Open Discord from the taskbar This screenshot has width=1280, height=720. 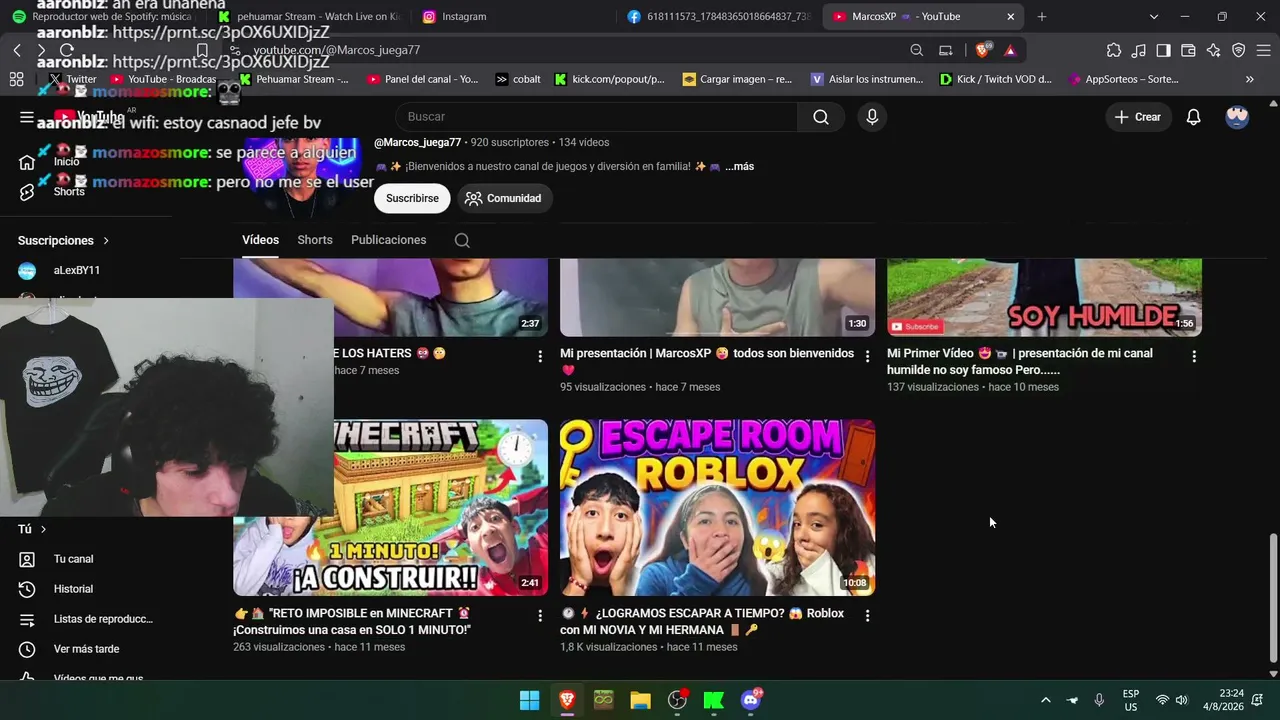tap(751, 700)
